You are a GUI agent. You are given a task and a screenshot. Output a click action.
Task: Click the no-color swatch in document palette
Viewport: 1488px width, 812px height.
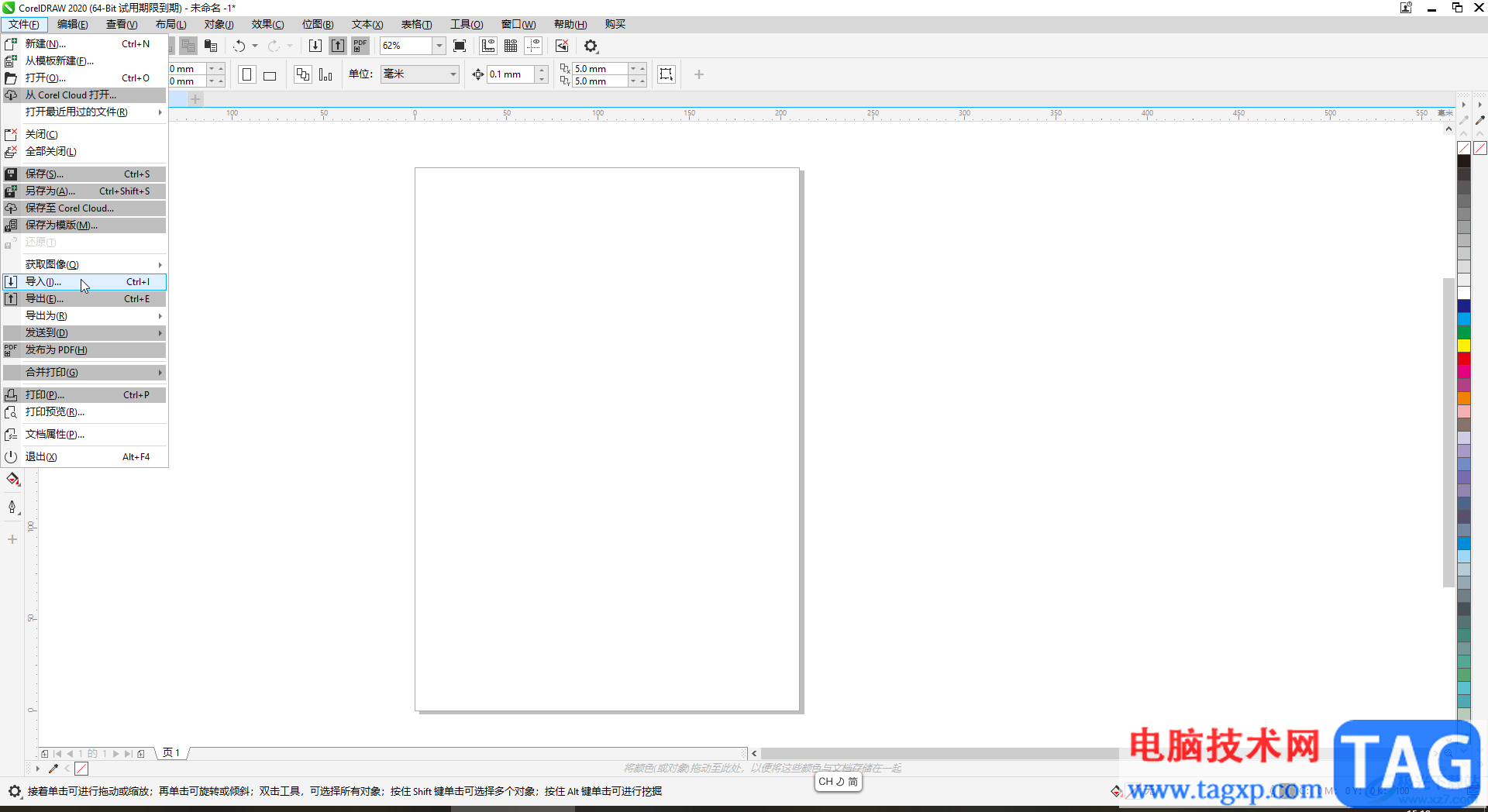[81, 769]
